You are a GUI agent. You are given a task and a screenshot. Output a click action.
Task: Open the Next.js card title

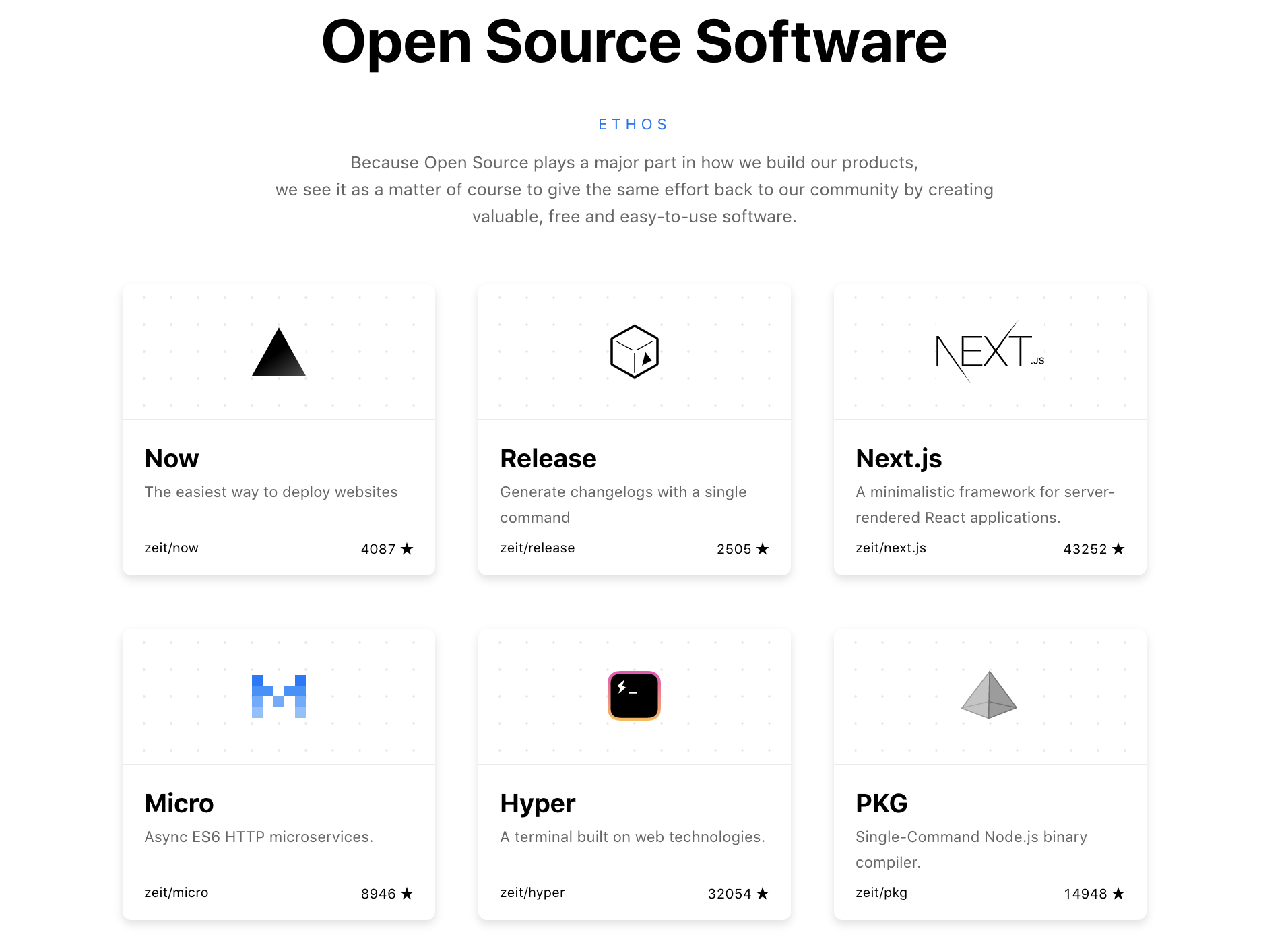(x=899, y=459)
